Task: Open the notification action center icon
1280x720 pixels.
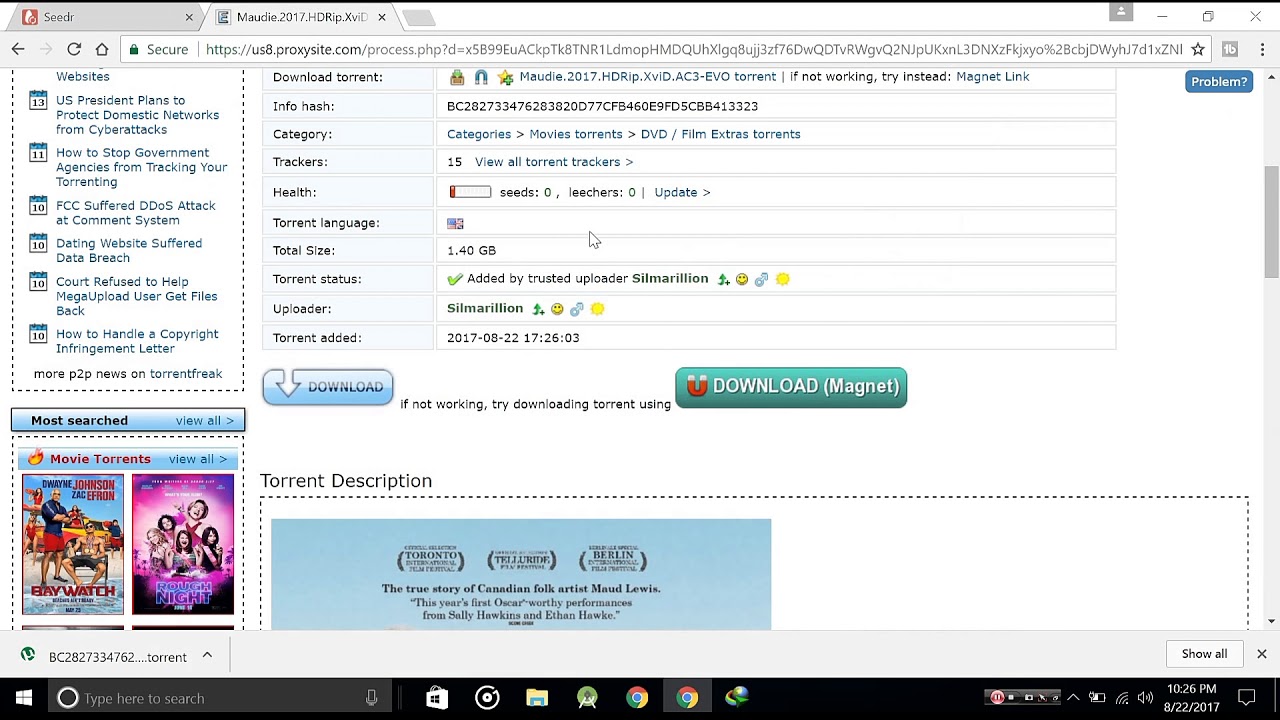Action: pyautogui.click(x=1247, y=698)
